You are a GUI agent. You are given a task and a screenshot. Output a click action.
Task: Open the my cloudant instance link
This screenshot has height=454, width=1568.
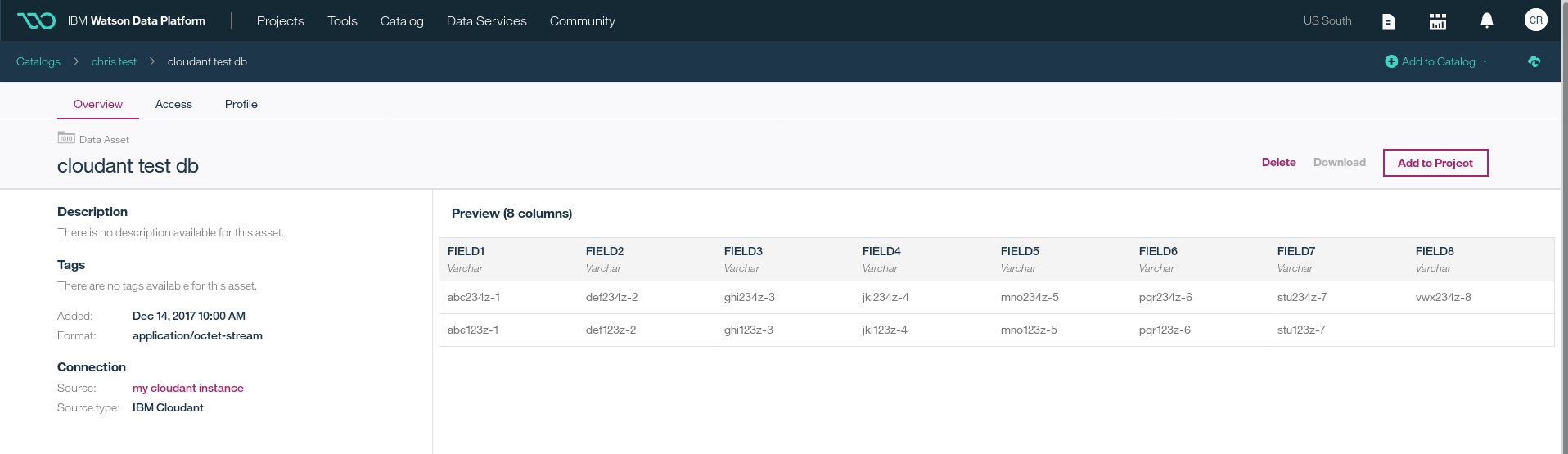[187, 388]
